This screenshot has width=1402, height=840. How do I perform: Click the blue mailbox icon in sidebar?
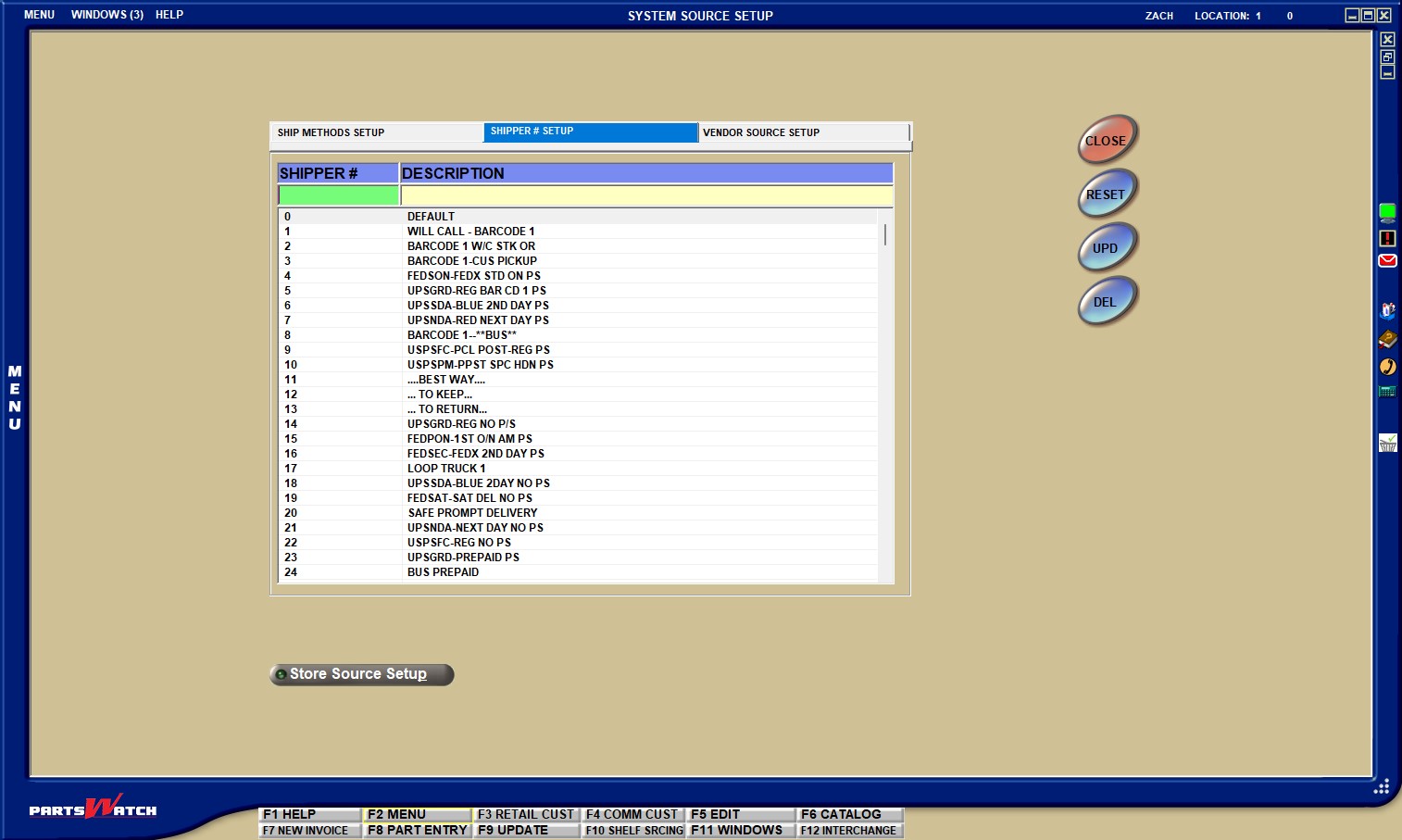click(x=1387, y=310)
